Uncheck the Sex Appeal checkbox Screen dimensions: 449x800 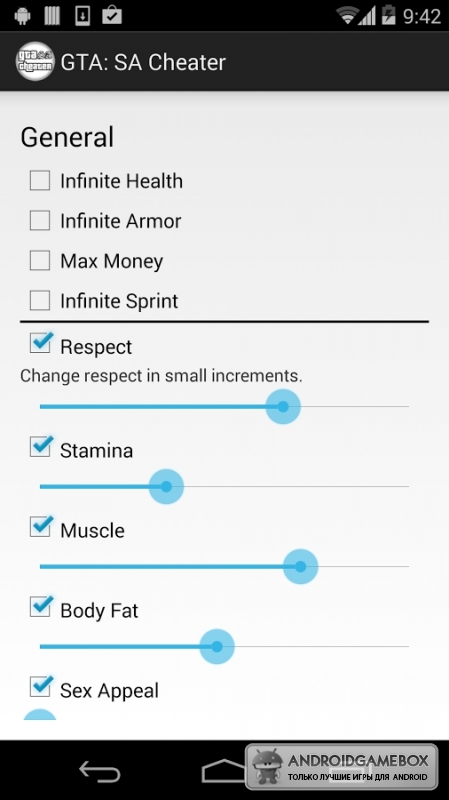click(x=41, y=686)
